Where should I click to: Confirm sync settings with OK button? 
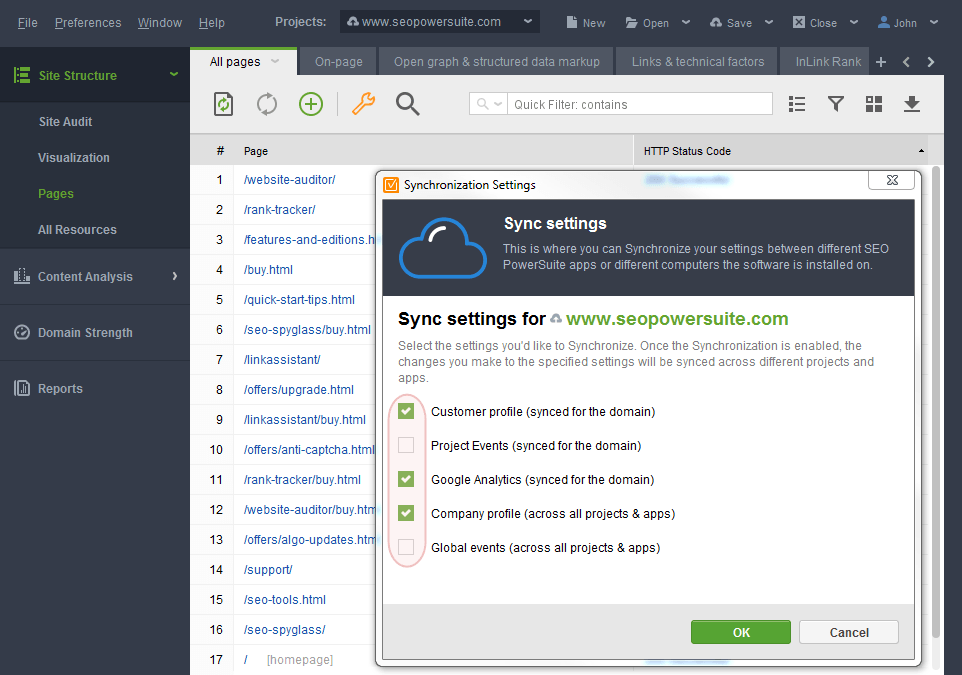(741, 632)
